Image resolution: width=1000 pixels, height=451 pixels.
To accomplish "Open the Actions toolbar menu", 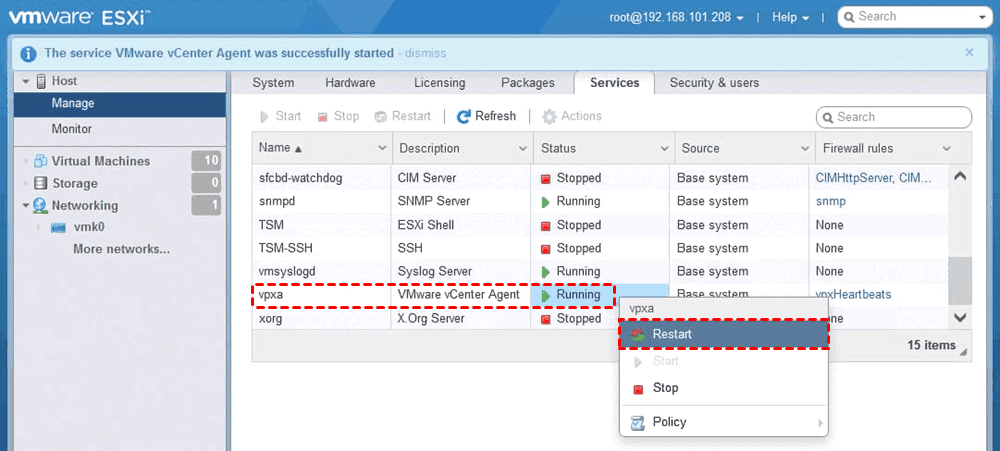I will point(571,117).
